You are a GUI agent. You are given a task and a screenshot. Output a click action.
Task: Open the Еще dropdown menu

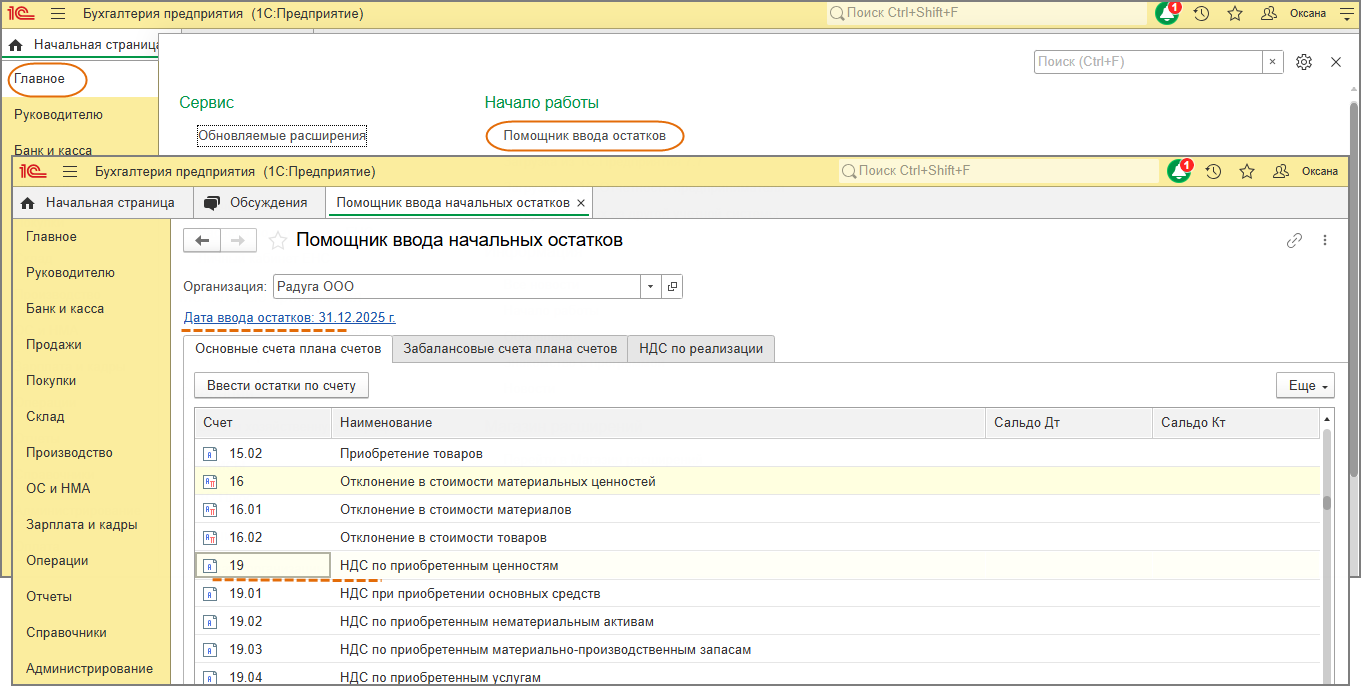pyautogui.click(x=1305, y=386)
